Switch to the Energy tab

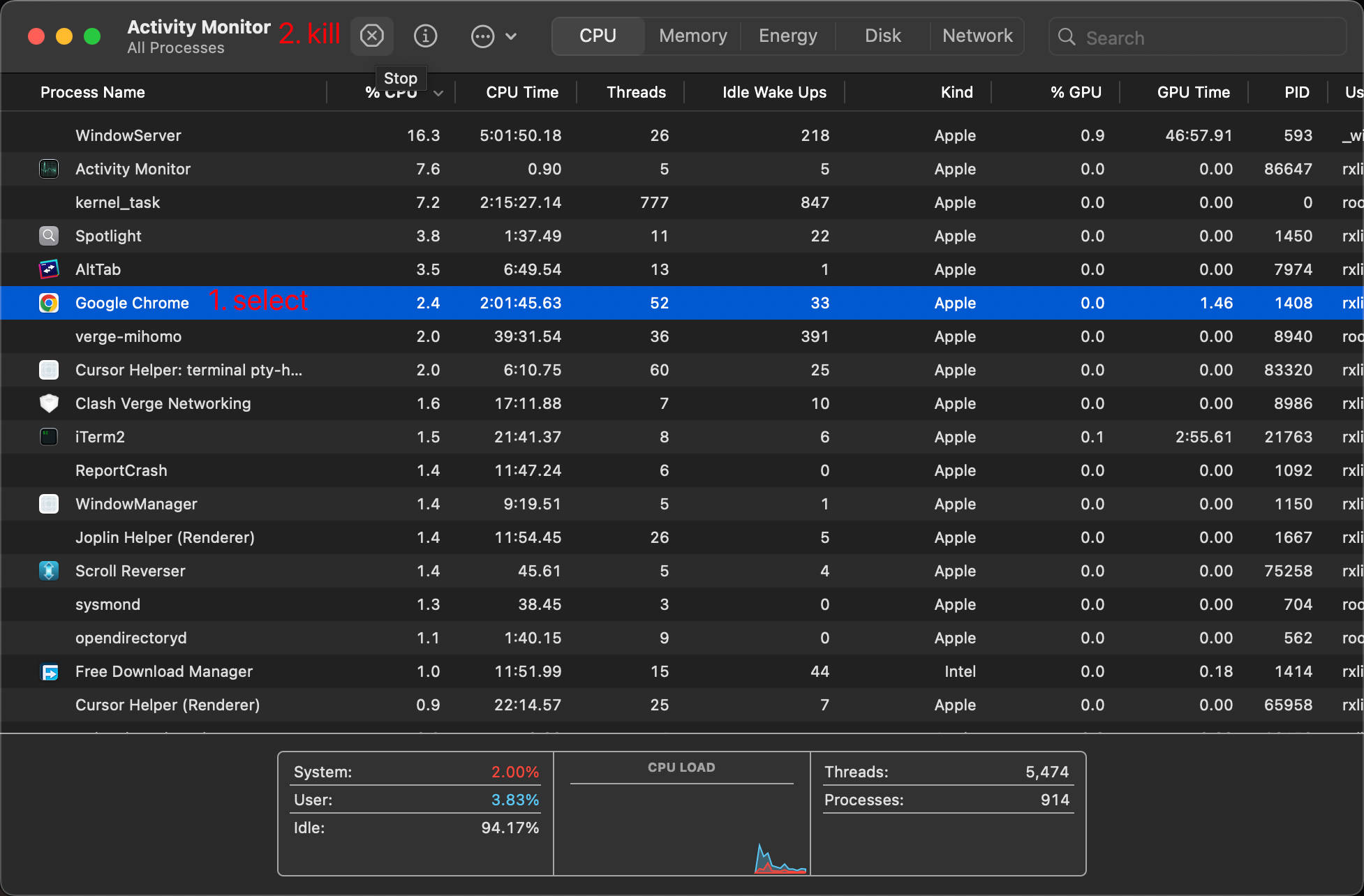click(x=787, y=36)
